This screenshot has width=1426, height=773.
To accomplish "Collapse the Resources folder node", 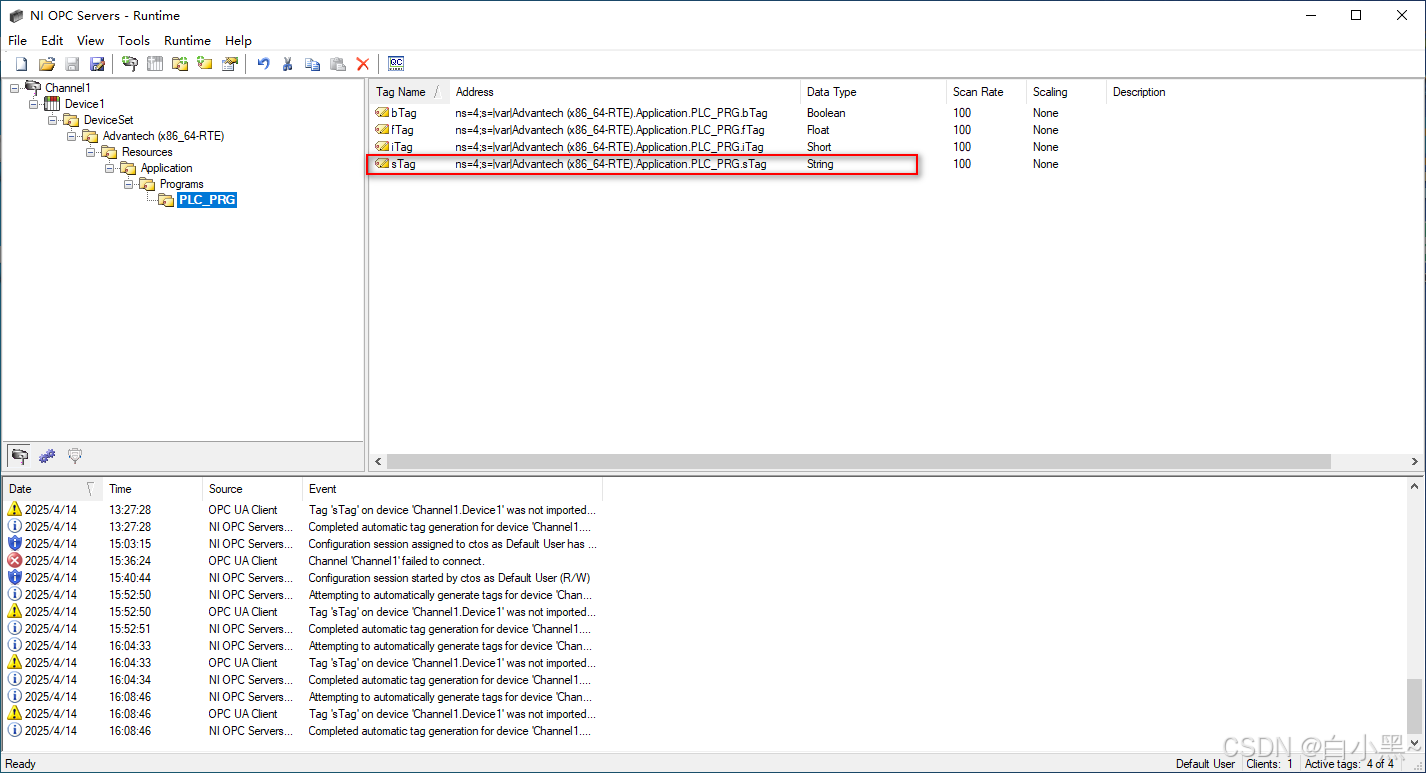I will (91, 152).
